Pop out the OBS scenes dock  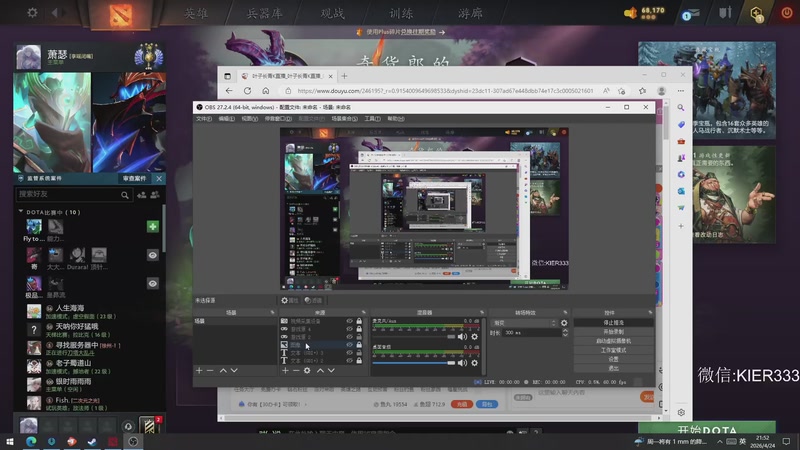click(x=272, y=312)
